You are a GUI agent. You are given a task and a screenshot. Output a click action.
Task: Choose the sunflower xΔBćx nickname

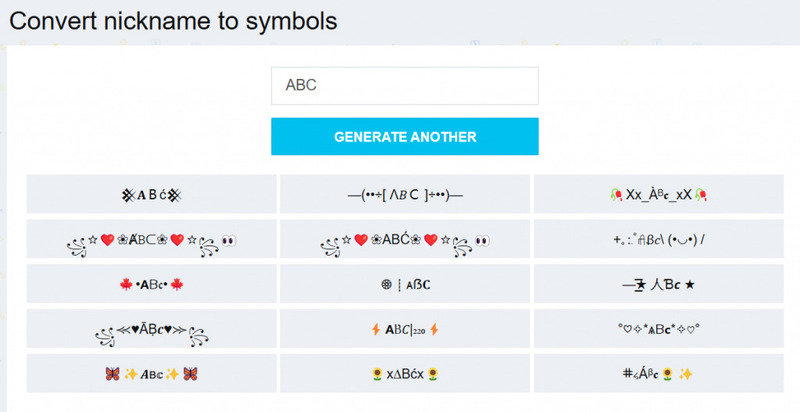click(x=405, y=374)
